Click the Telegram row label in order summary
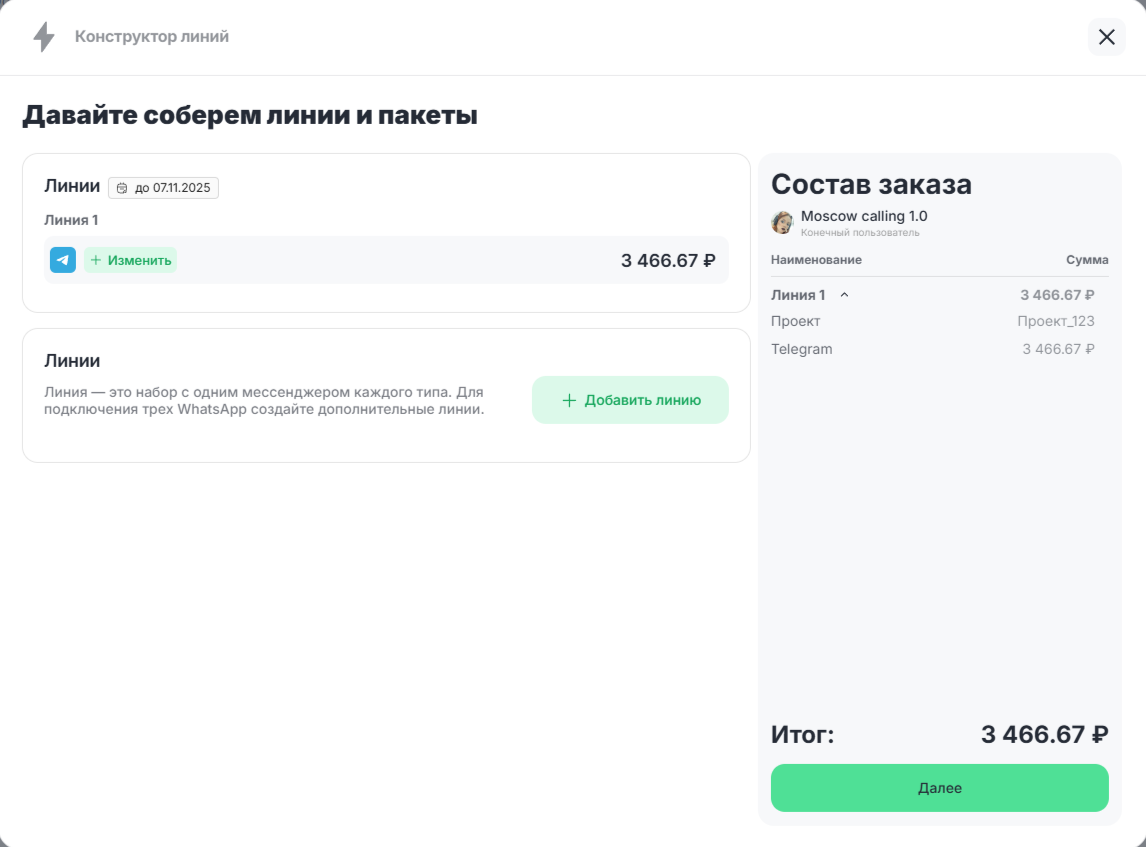 pos(801,349)
